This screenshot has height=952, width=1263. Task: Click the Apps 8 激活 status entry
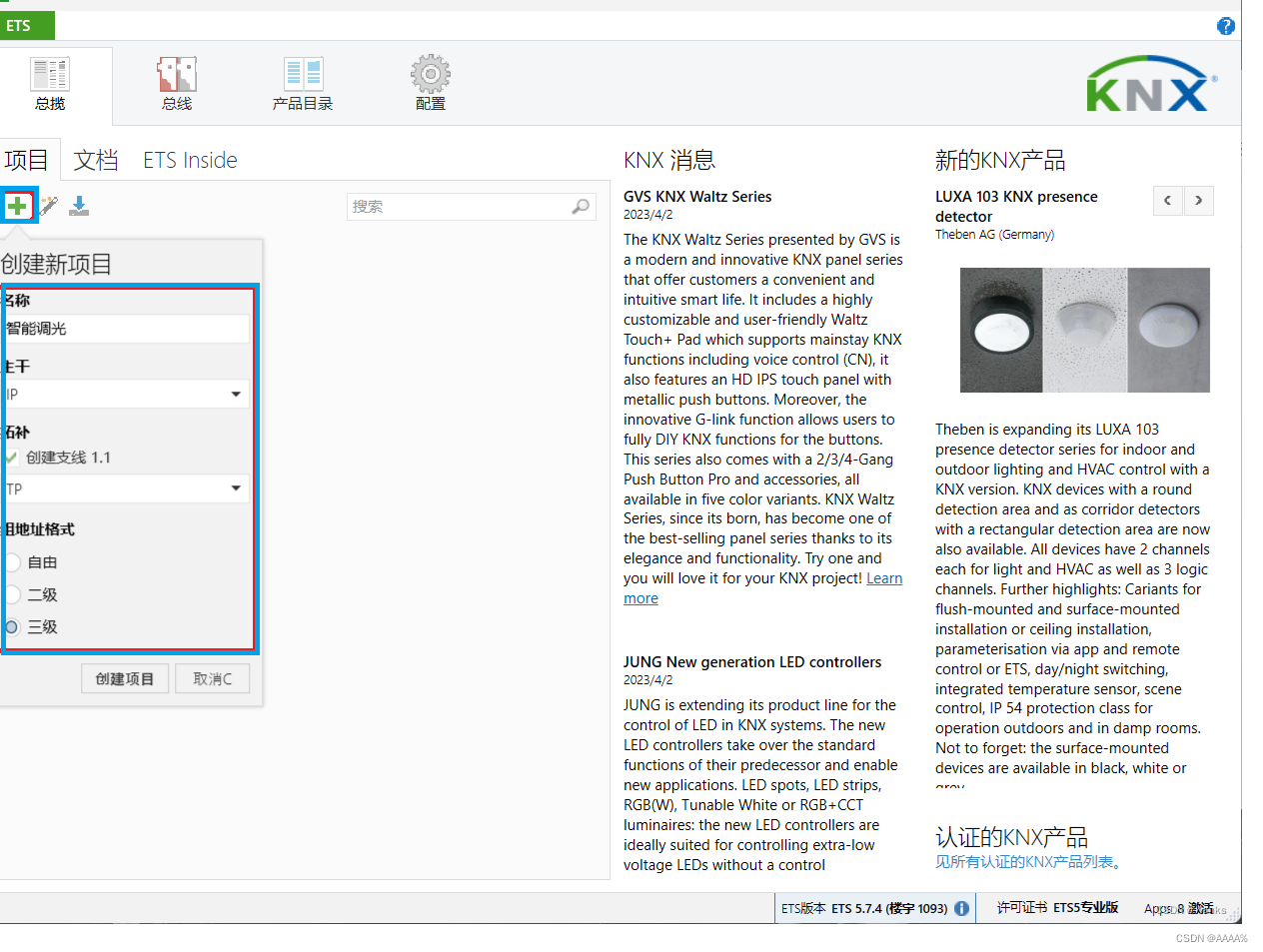(1179, 908)
